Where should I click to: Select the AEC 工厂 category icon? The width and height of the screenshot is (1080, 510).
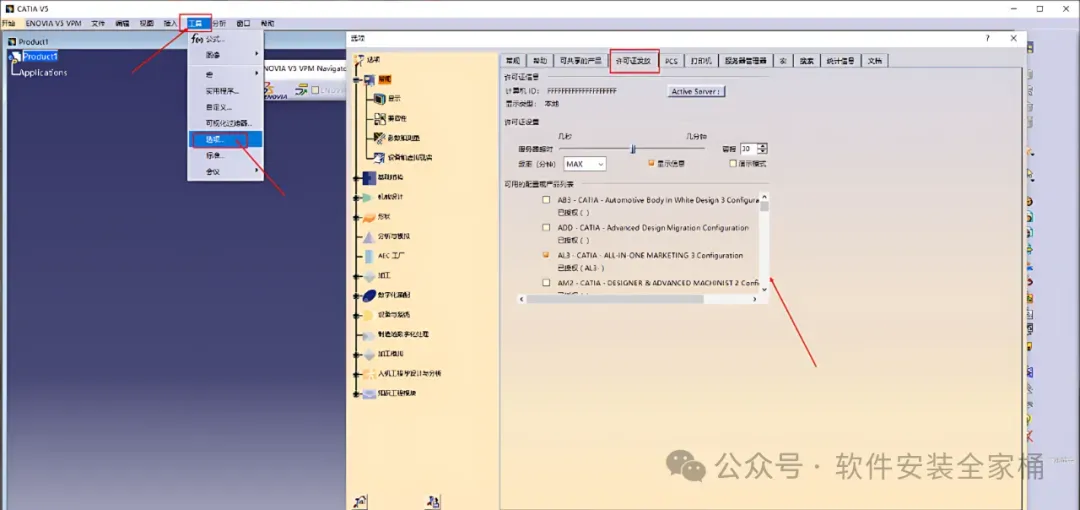(x=368, y=256)
